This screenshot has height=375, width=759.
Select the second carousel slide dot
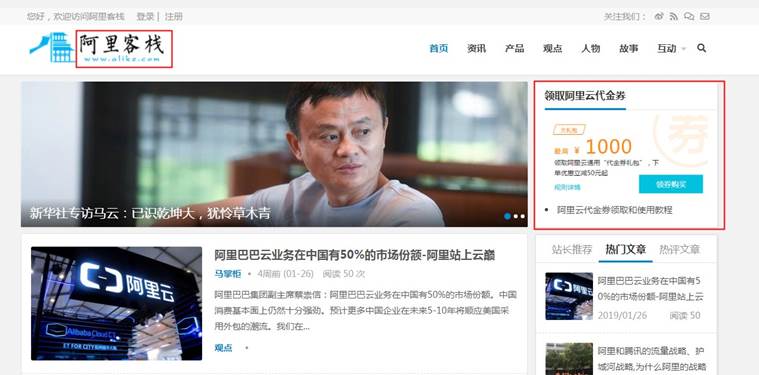(516, 216)
